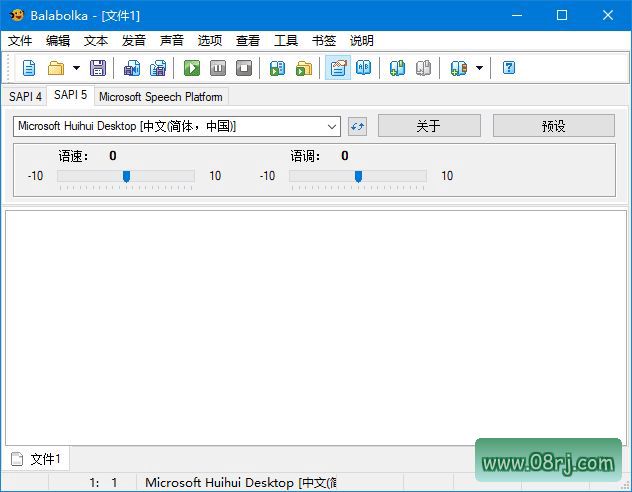Expand the open-file recent list arrow
The image size is (632, 492).
(76, 68)
